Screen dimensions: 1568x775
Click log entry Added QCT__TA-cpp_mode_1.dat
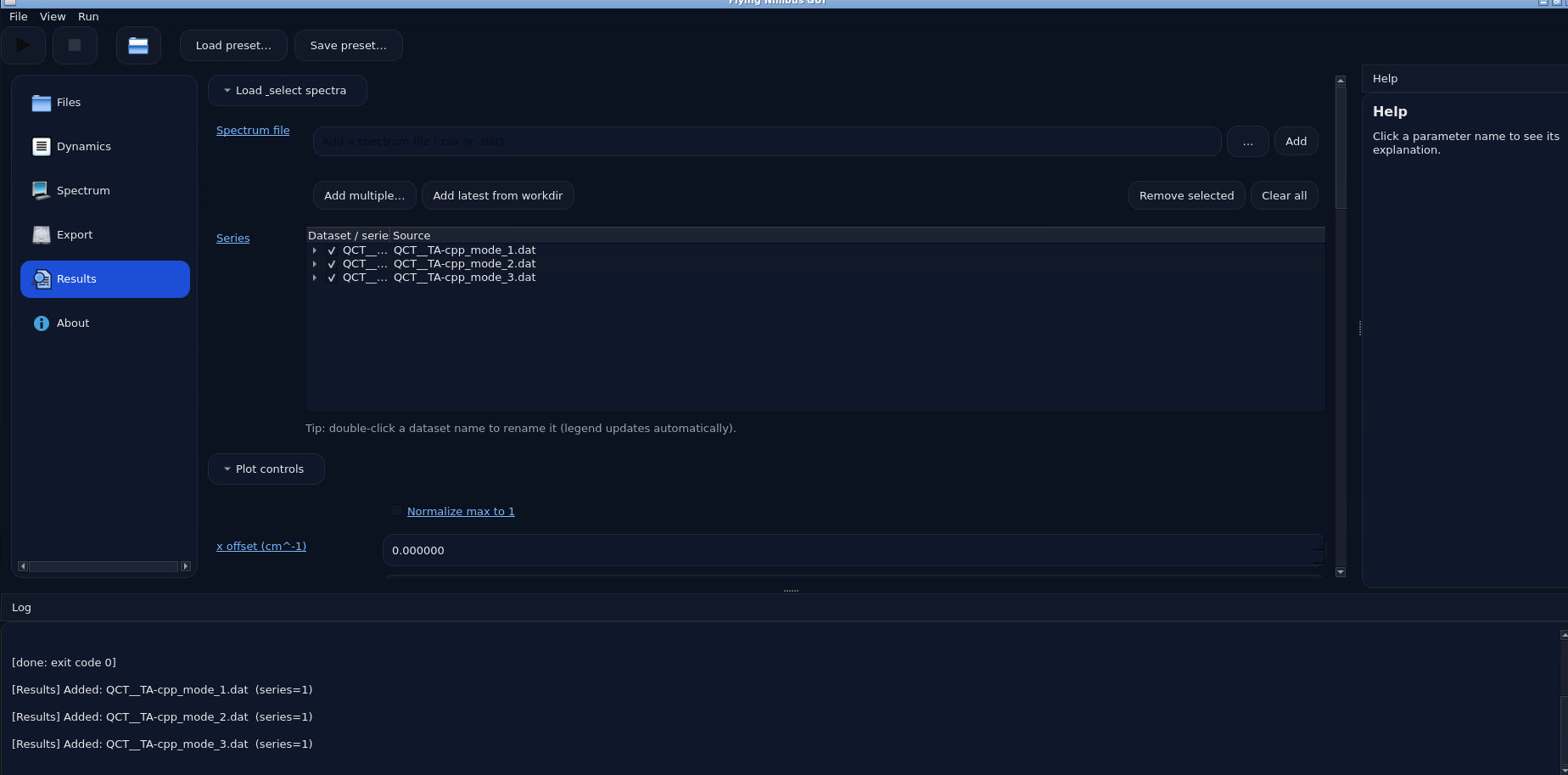(162, 690)
